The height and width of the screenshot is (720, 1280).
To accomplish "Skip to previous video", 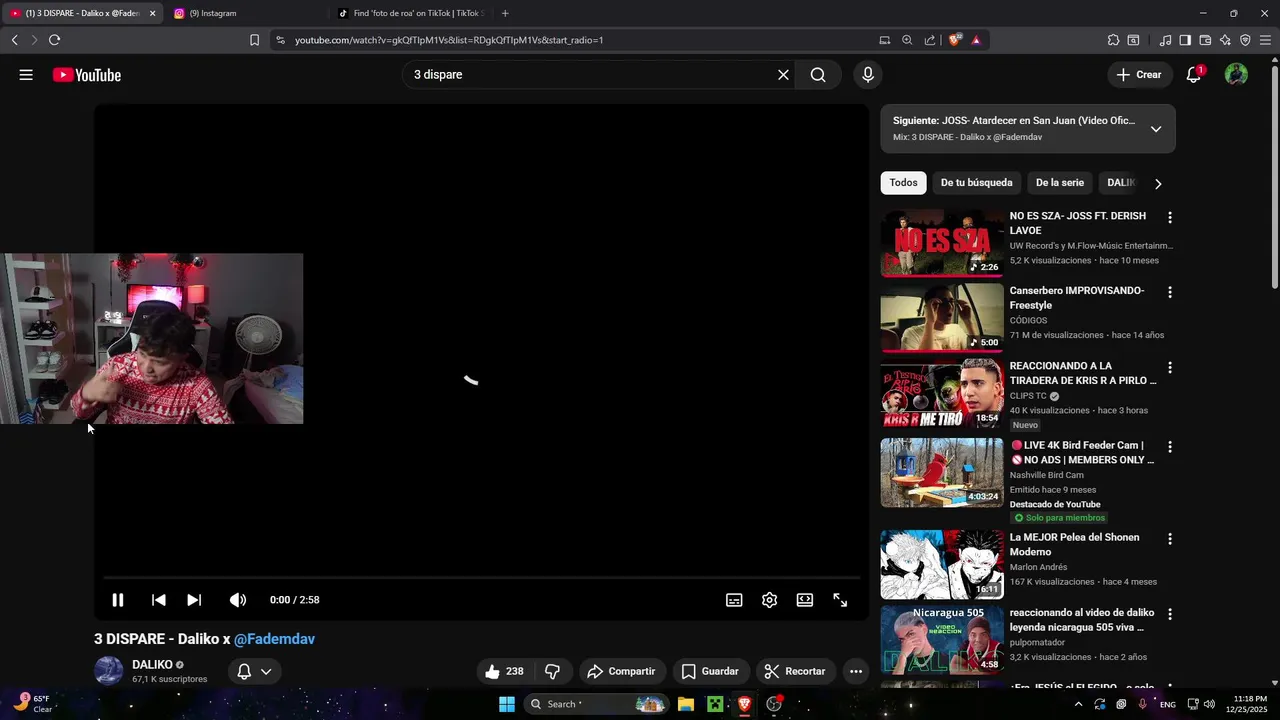I will [158, 600].
